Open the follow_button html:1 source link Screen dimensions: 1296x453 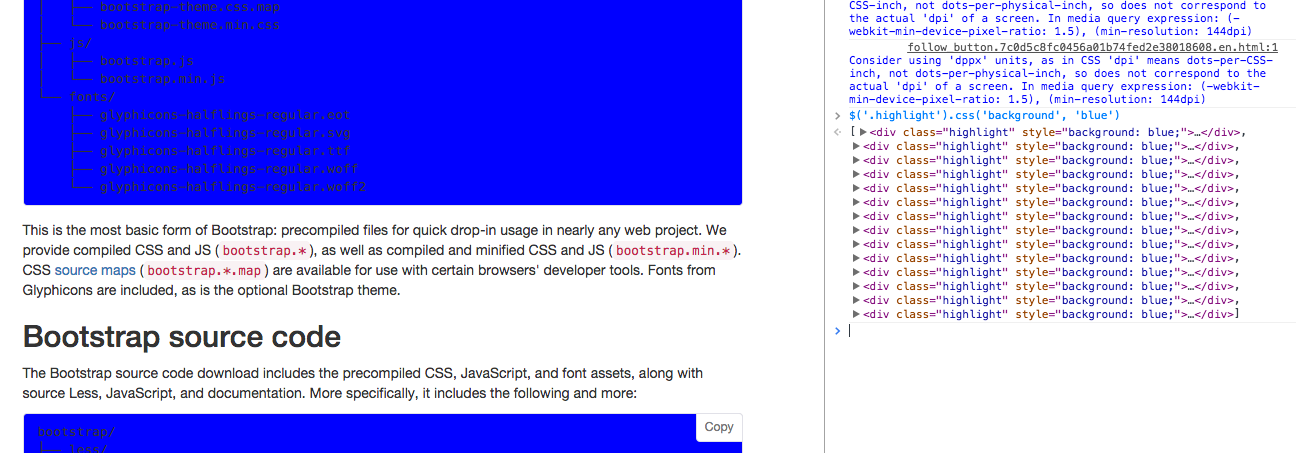coord(1092,47)
